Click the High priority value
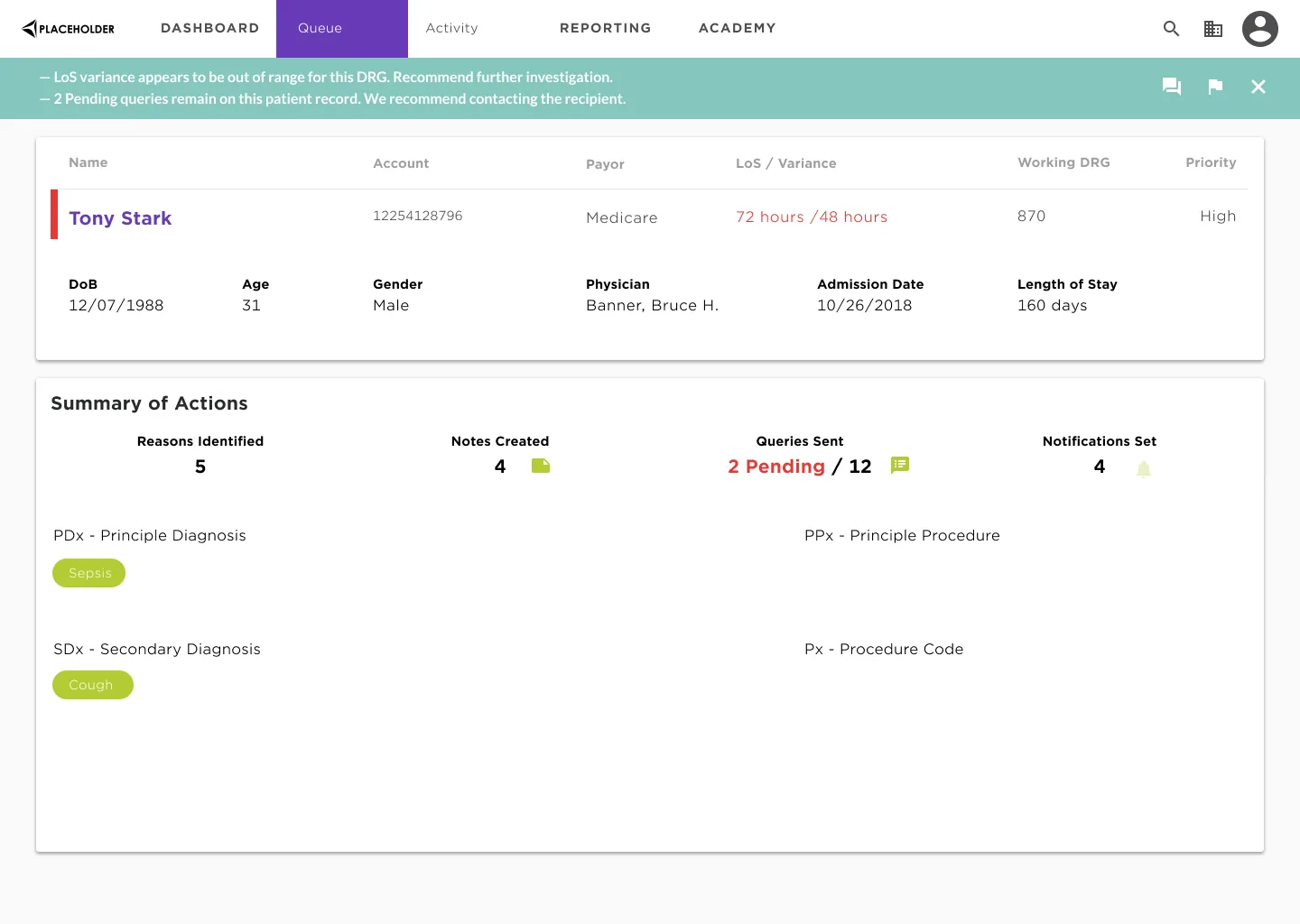Image resolution: width=1300 pixels, height=924 pixels. click(x=1218, y=217)
